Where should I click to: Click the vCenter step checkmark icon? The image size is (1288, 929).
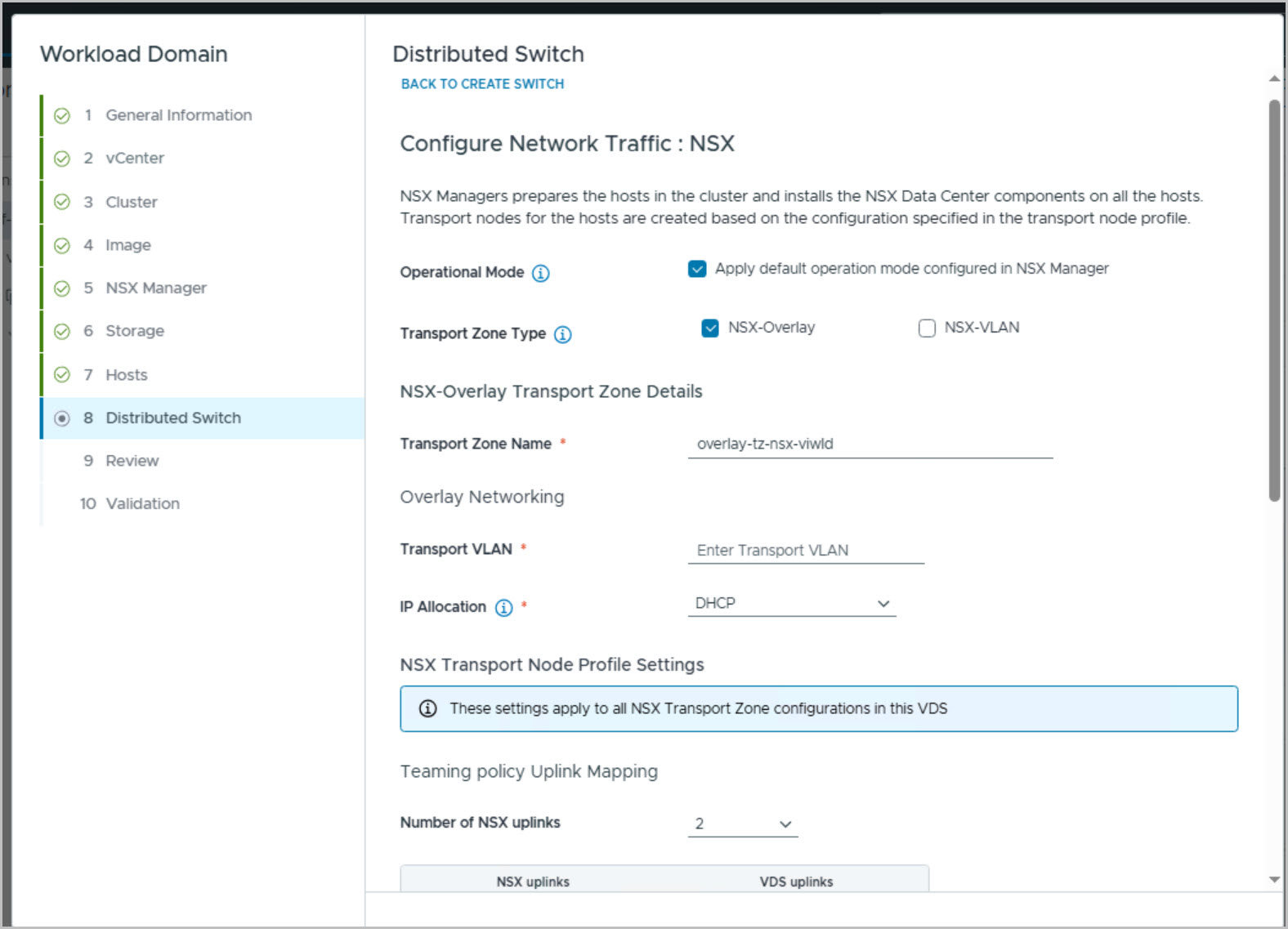(x=62, y=159)
